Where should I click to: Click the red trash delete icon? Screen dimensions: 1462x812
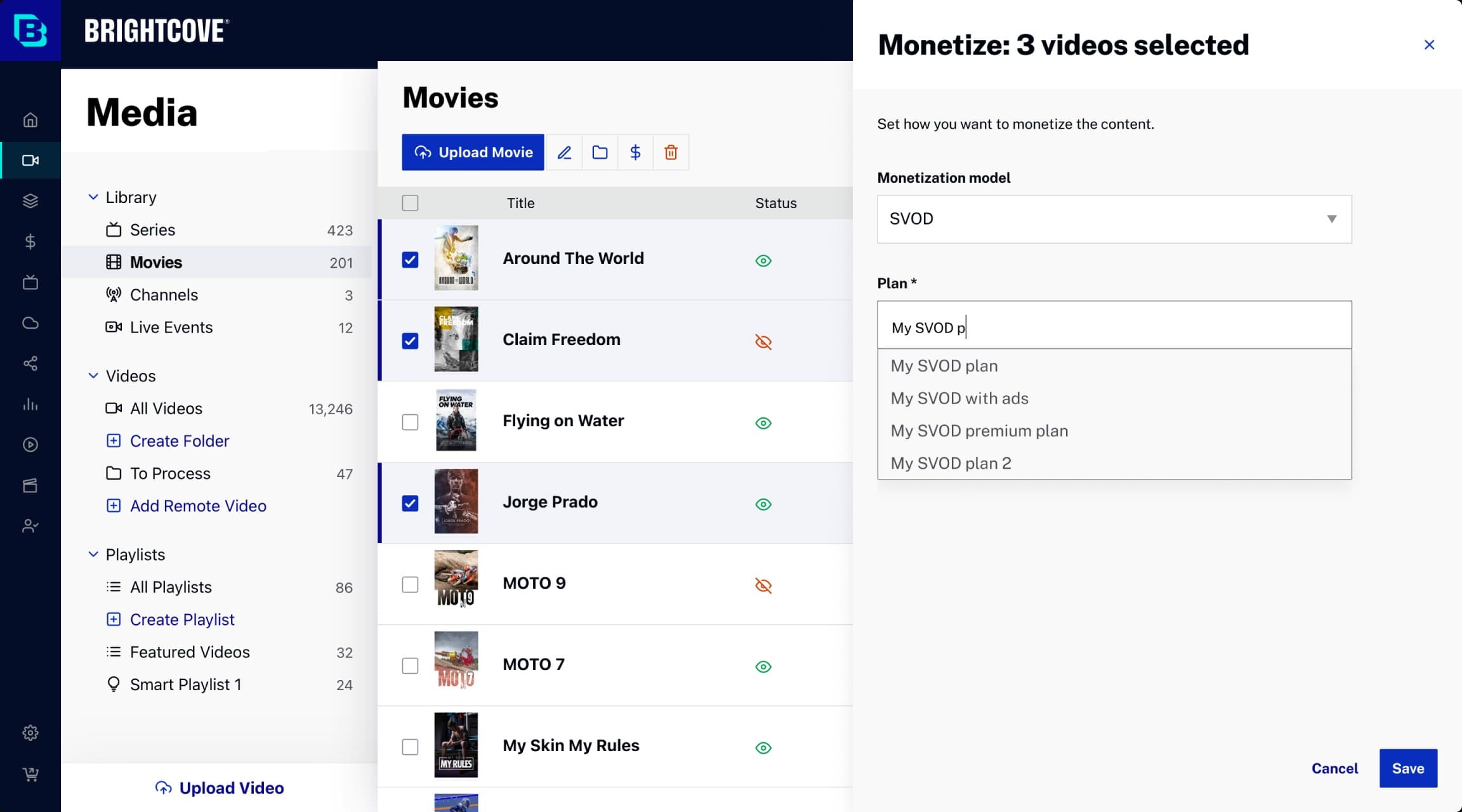coord(671,152)
